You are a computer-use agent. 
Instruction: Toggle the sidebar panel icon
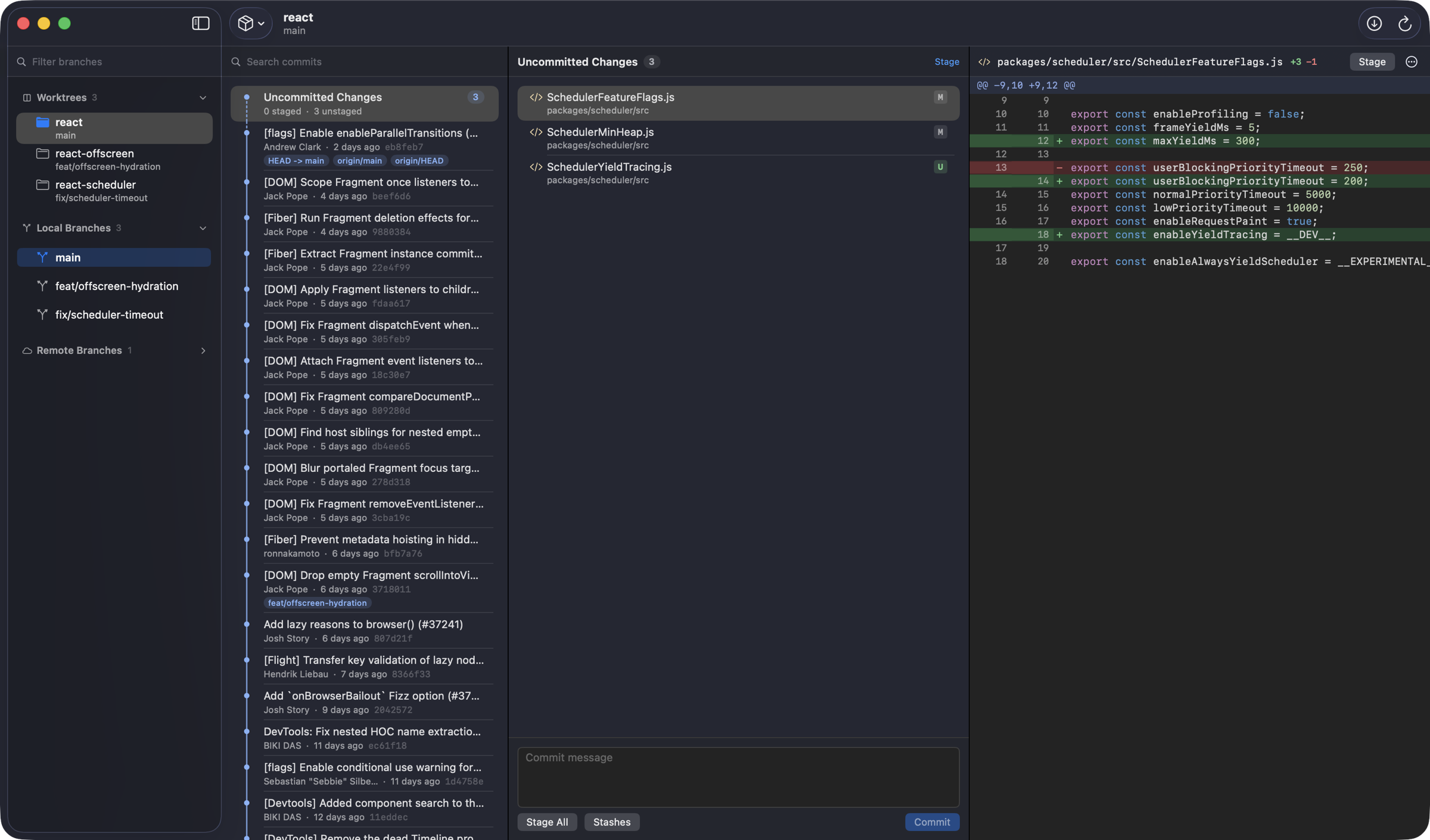coord(201,23)
